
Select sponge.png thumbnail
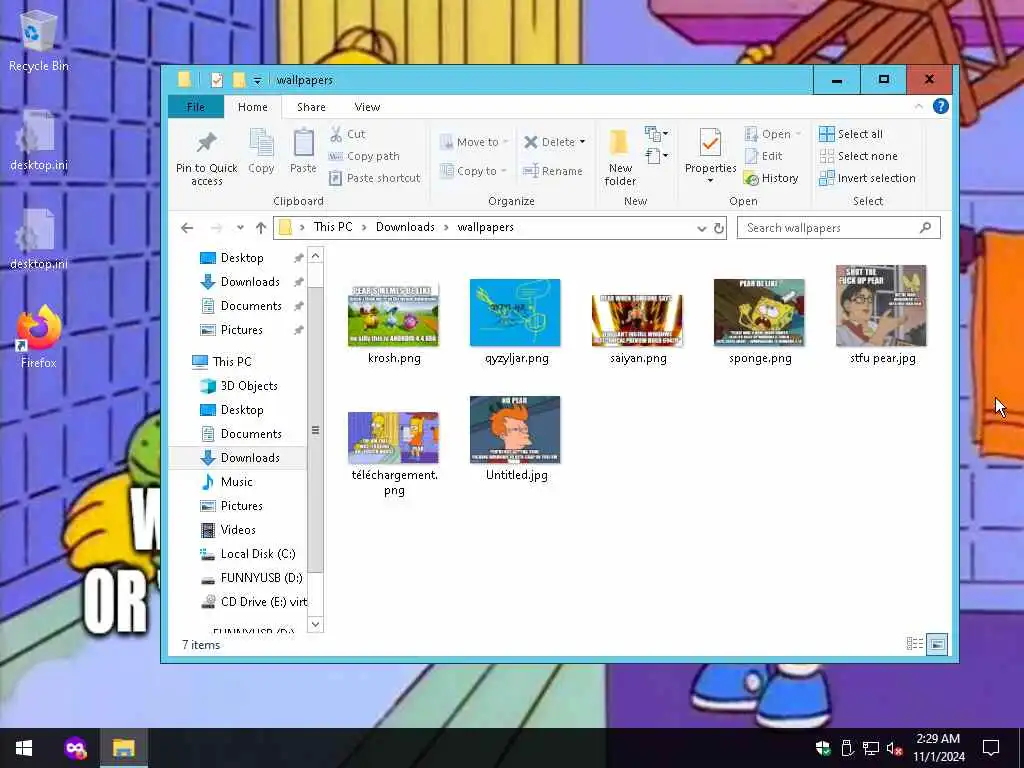point(760,313)
